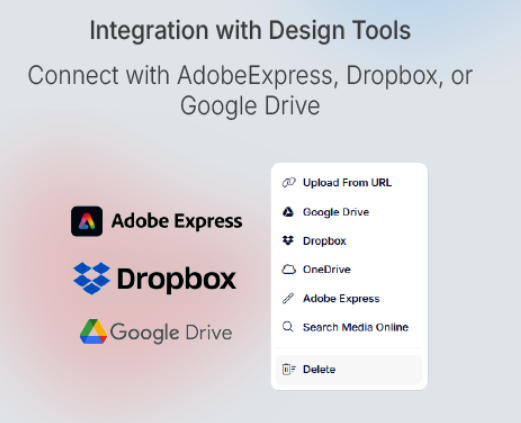Click the blue Dropbox logo mark
521x423 pixels.
coord(92,279)
